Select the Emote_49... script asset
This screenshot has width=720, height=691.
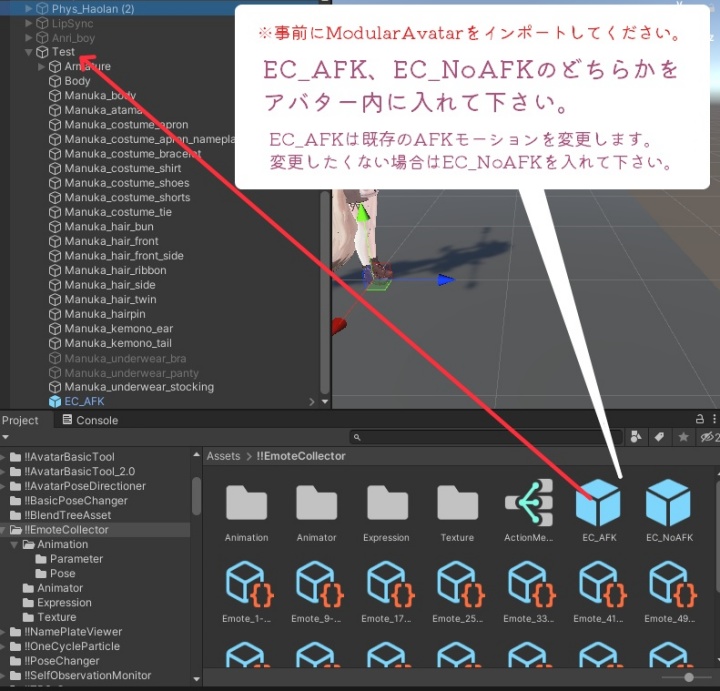pos(672,584)
